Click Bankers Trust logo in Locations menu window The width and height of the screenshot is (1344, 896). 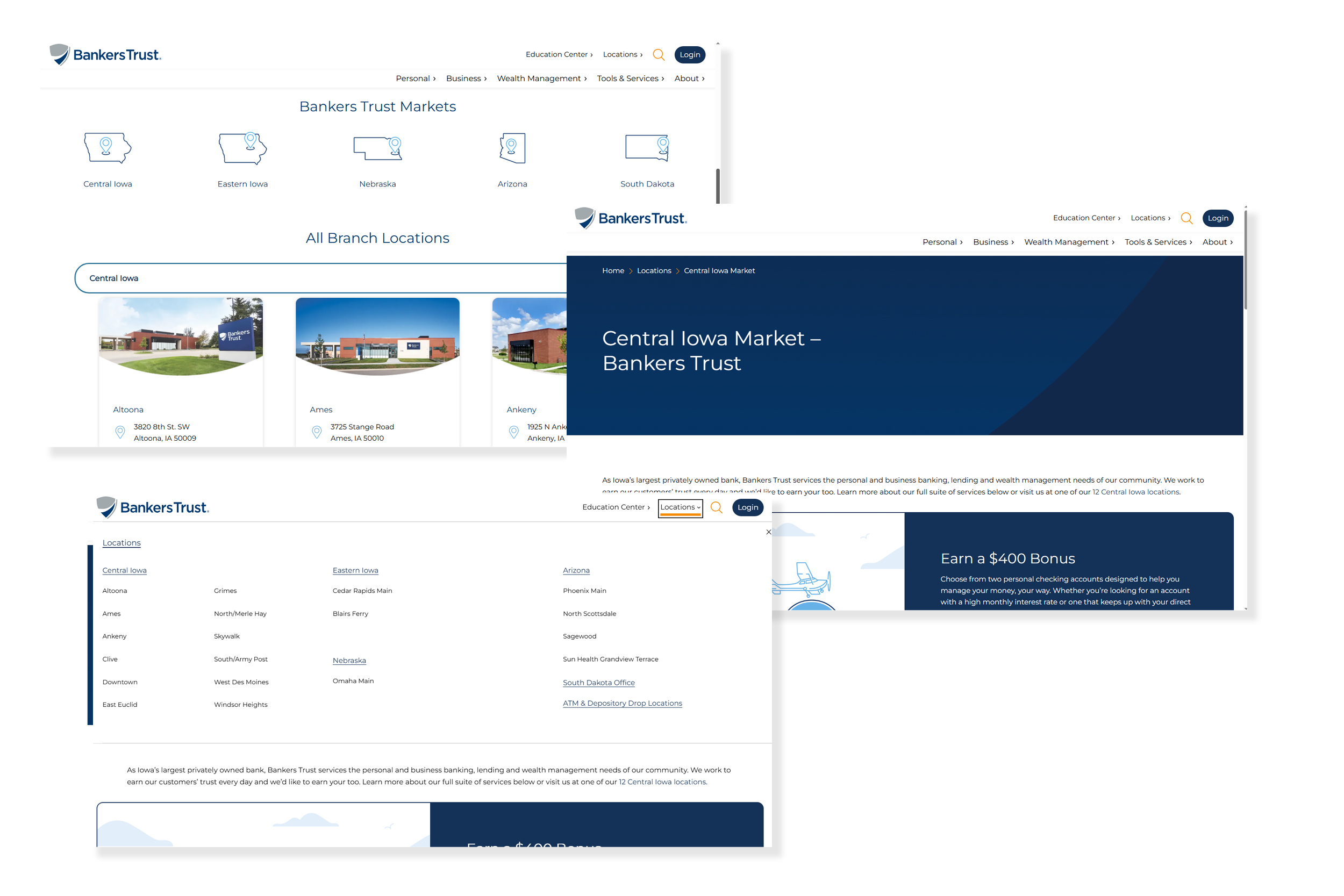(153, 507)
